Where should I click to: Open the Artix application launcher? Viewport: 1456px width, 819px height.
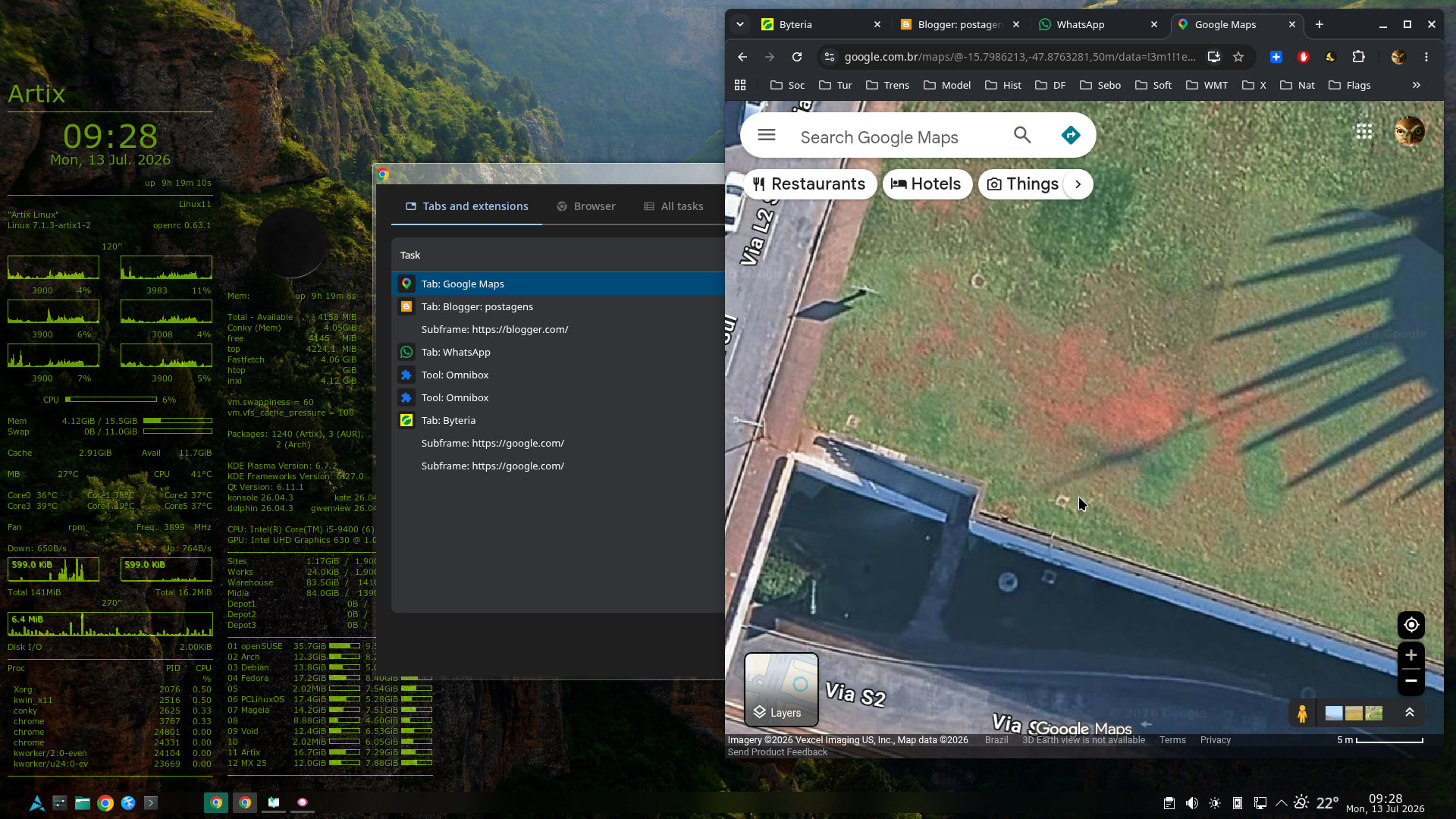[x=36, y=803]
